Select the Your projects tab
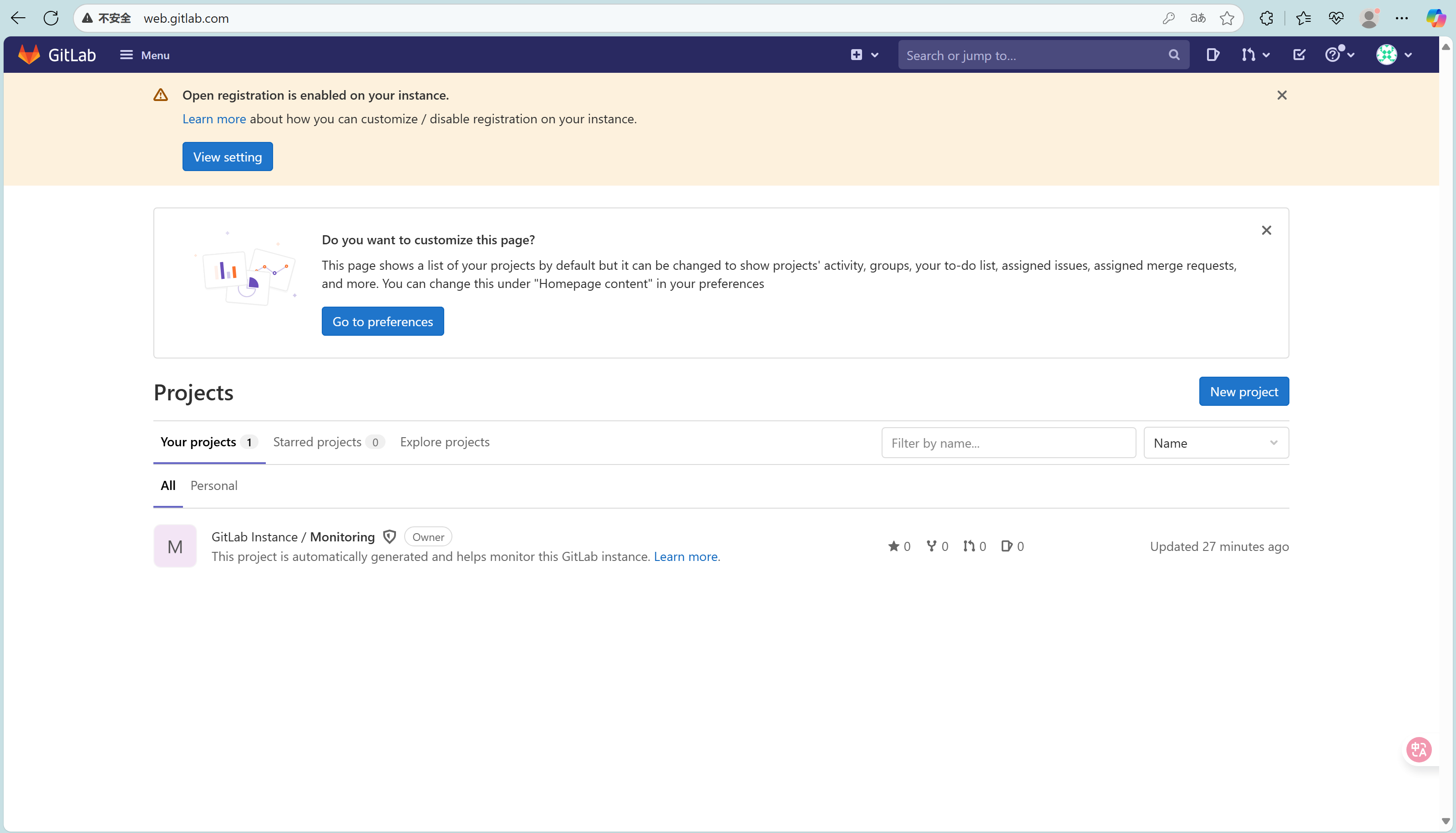The height and width of the screenshot is (833, 1456). pyautogui.click(x=209, y=442)
